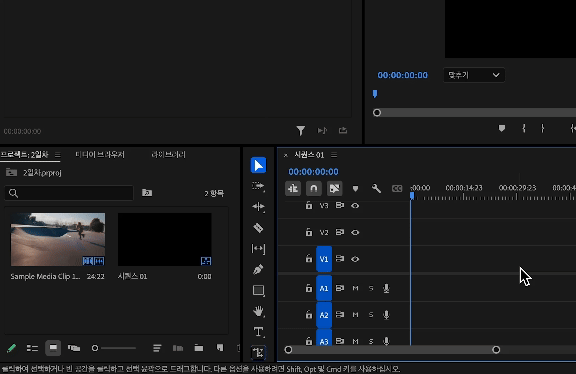This screenshot has height=374, width=576.
Task: Switch project panel to list view
Action: (32, 348)
